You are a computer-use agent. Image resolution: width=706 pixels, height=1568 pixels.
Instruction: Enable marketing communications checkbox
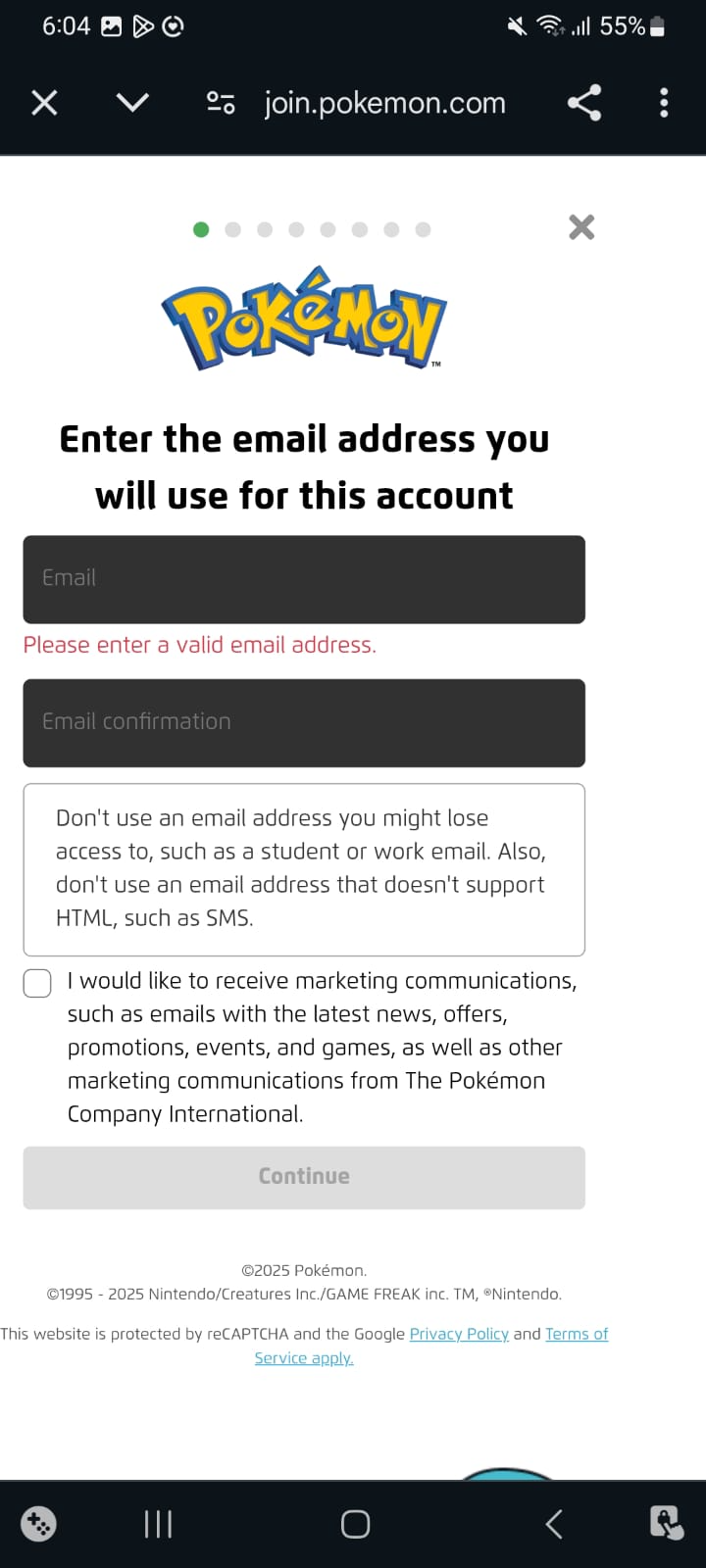coord(37,983)
